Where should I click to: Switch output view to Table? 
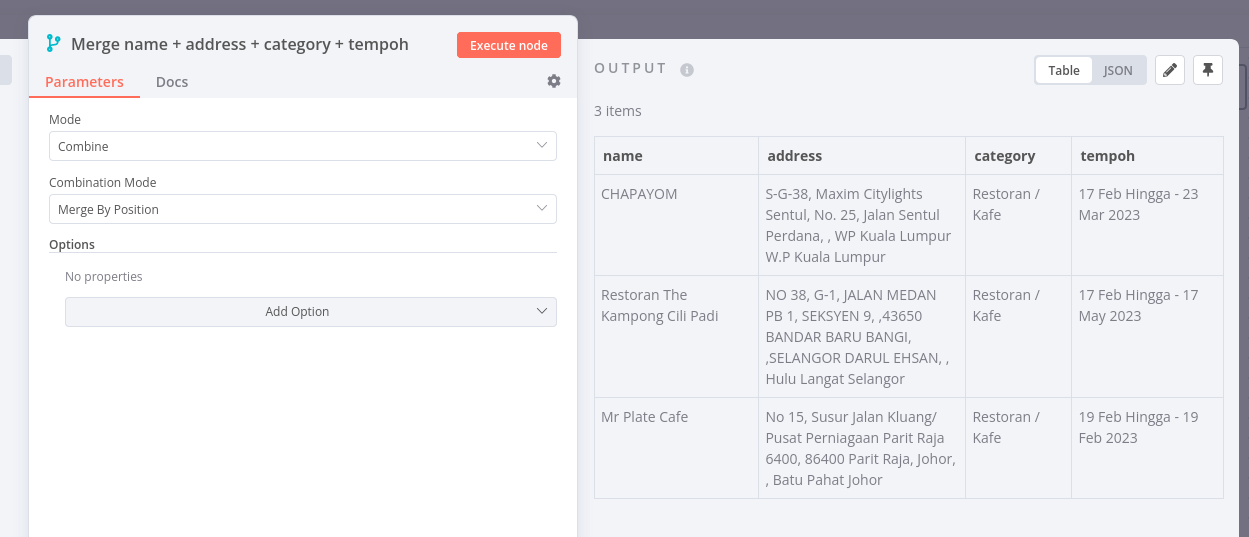click(x=1063, y=70)
